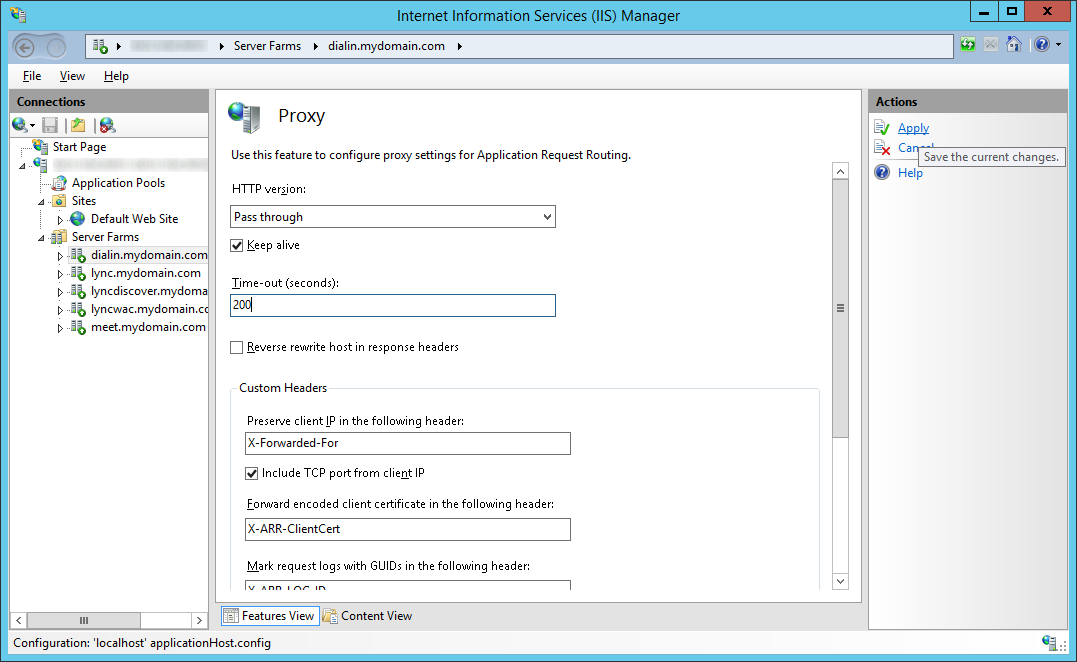The width and height of the screenshot is (1077, 662).
Task: Switch to the Features View tab
Action: pos(270,616)
